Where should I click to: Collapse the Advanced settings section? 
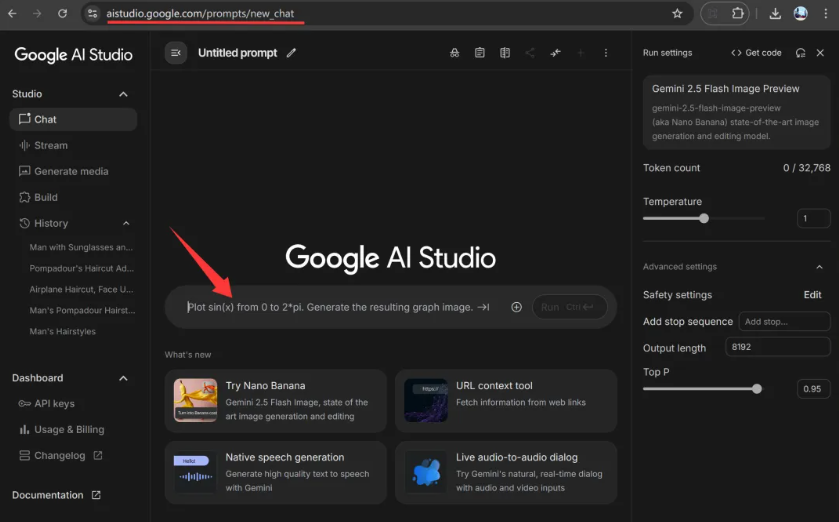(x=819, y=267)
